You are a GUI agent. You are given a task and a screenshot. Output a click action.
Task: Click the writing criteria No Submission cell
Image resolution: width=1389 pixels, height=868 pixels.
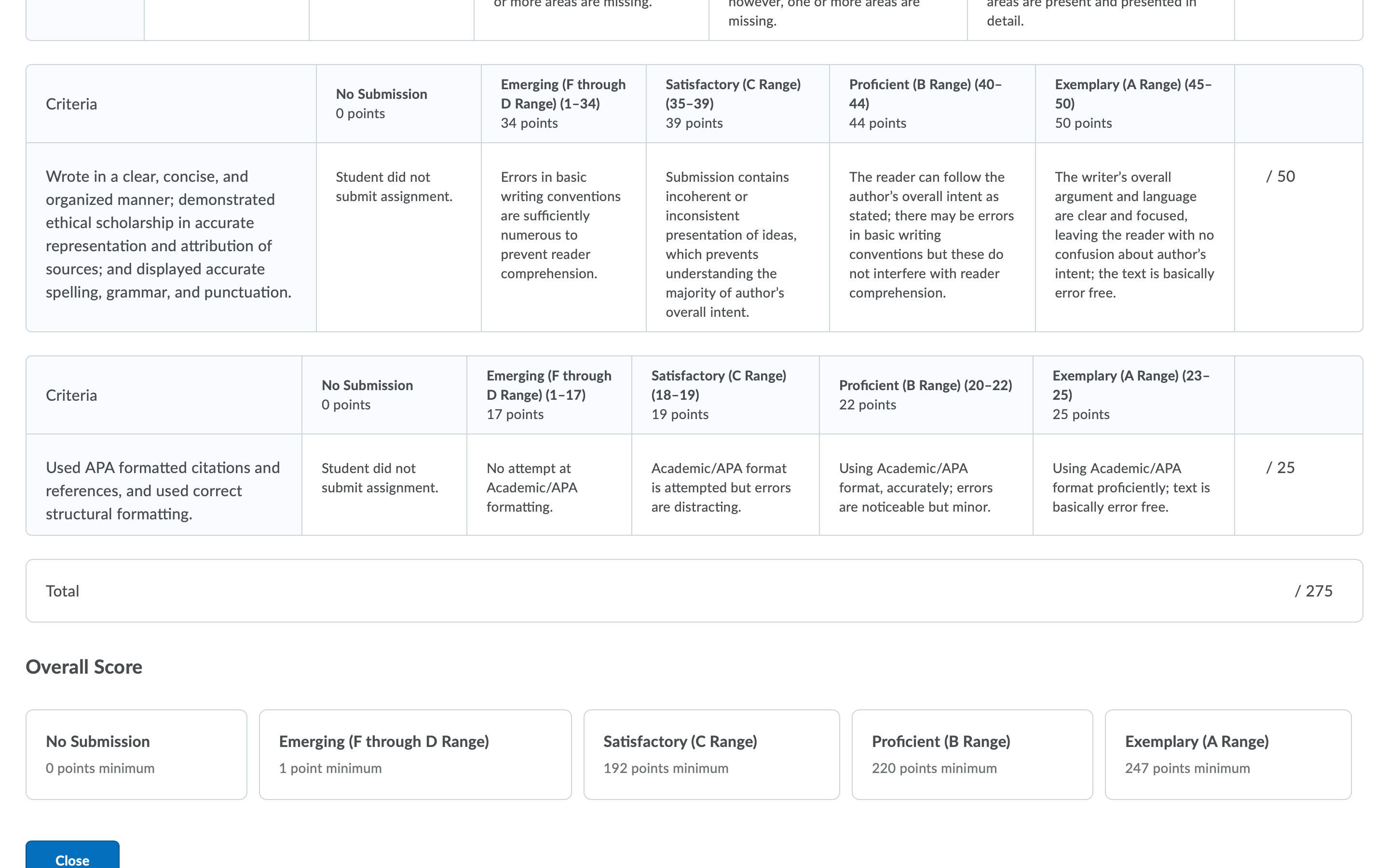pyautogui.click(x=399, y=237)
